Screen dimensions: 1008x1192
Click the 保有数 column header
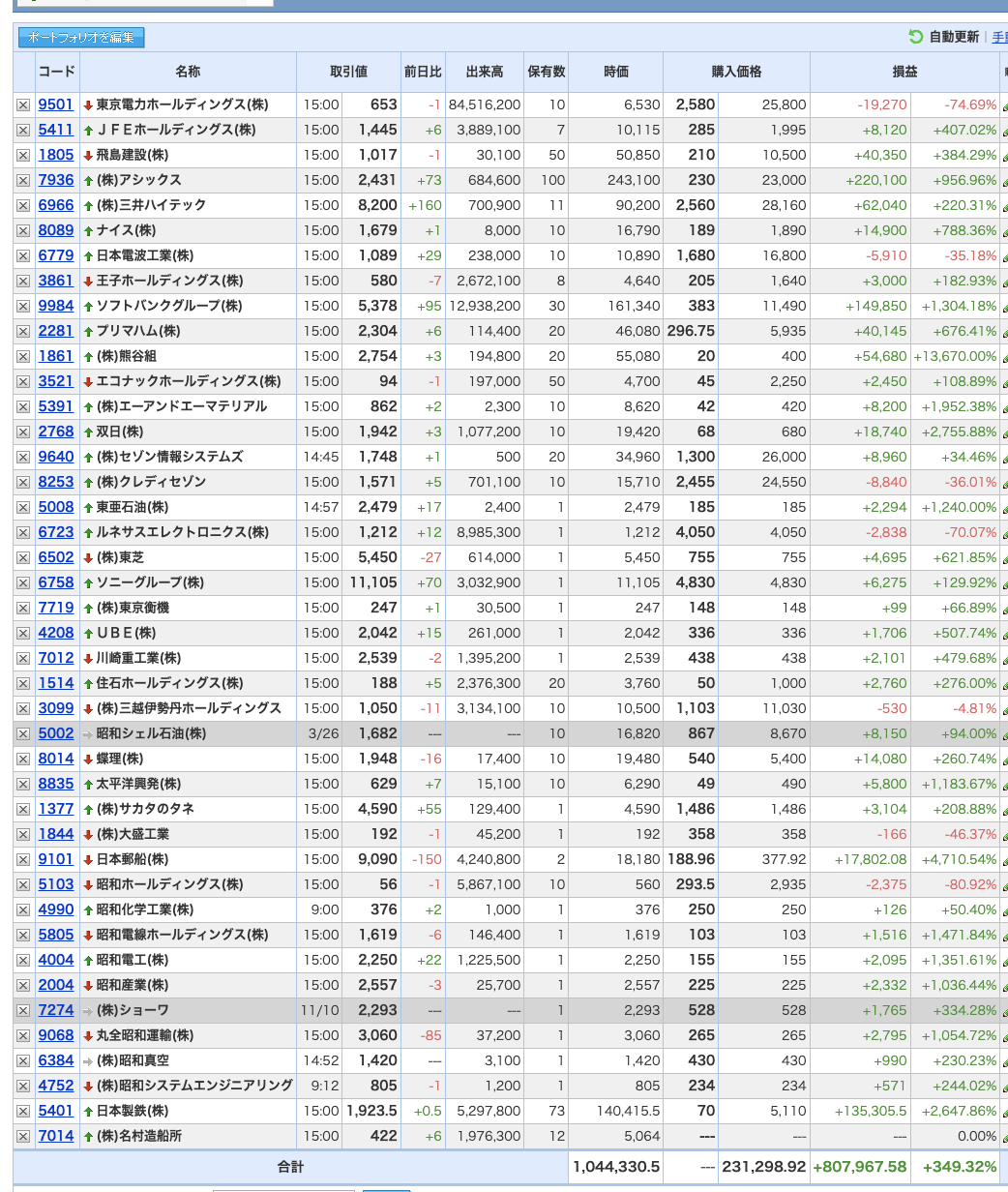point(546,72)
